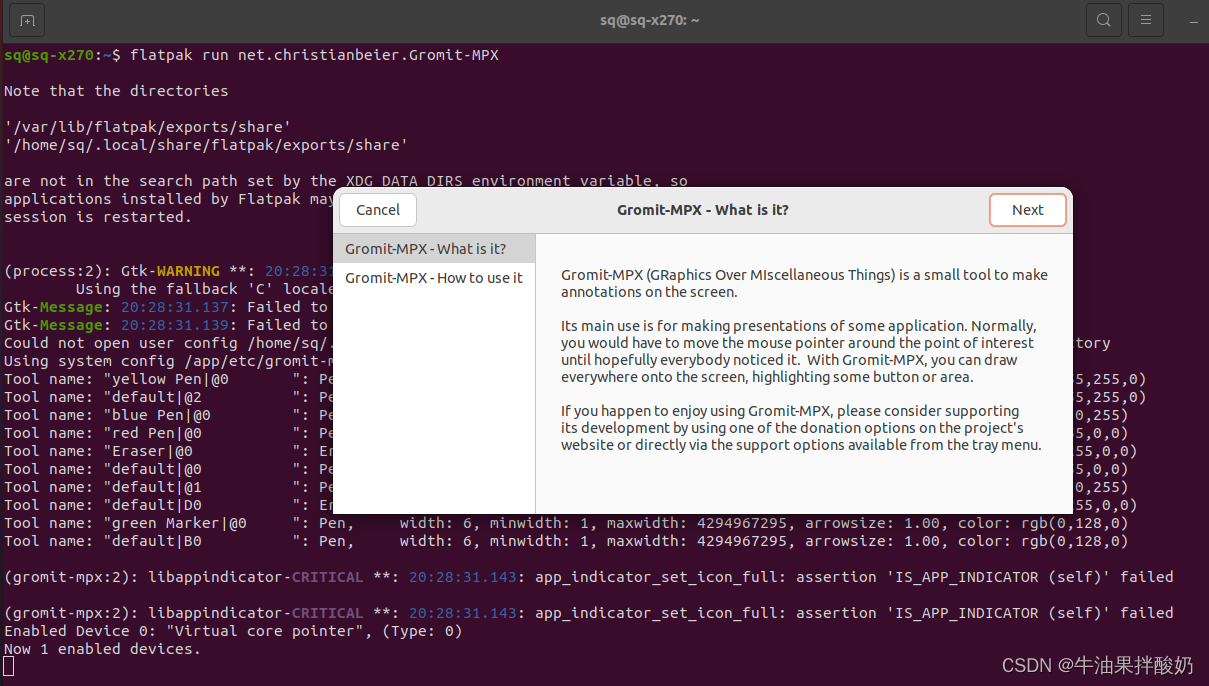The image size is (1209, 686).
Task: Click the 'Note that the directories' line
Action: [x=116, y=91]
